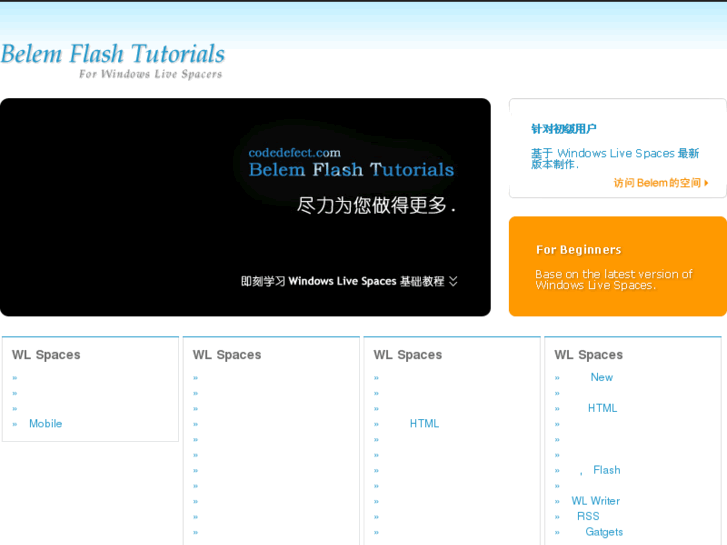Select the 针对初级用户 heading

pos(564,129)
